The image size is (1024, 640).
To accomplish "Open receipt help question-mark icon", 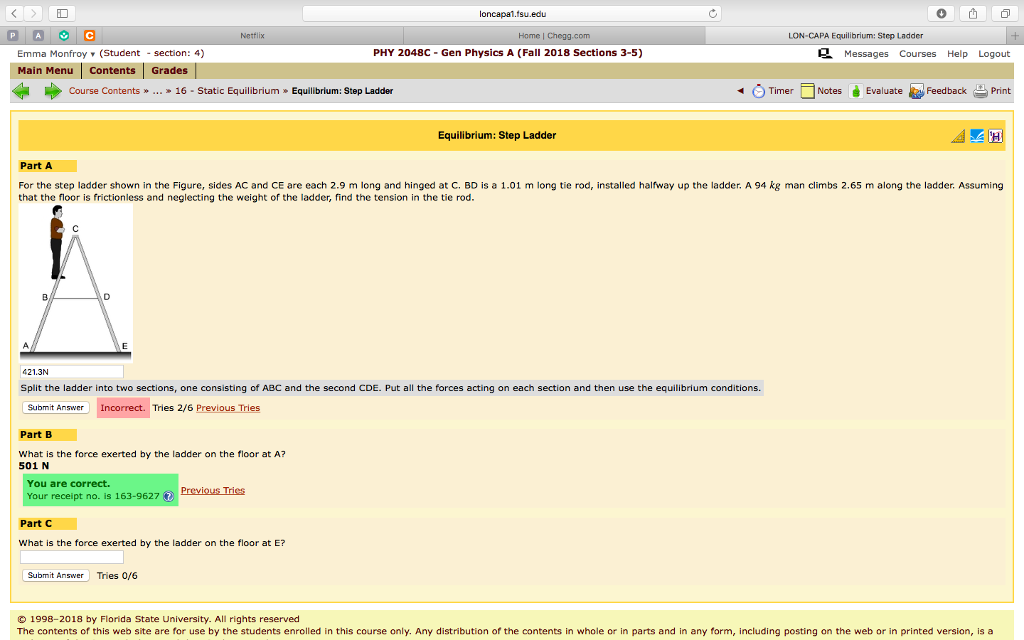I will click(x=168, y=496).
